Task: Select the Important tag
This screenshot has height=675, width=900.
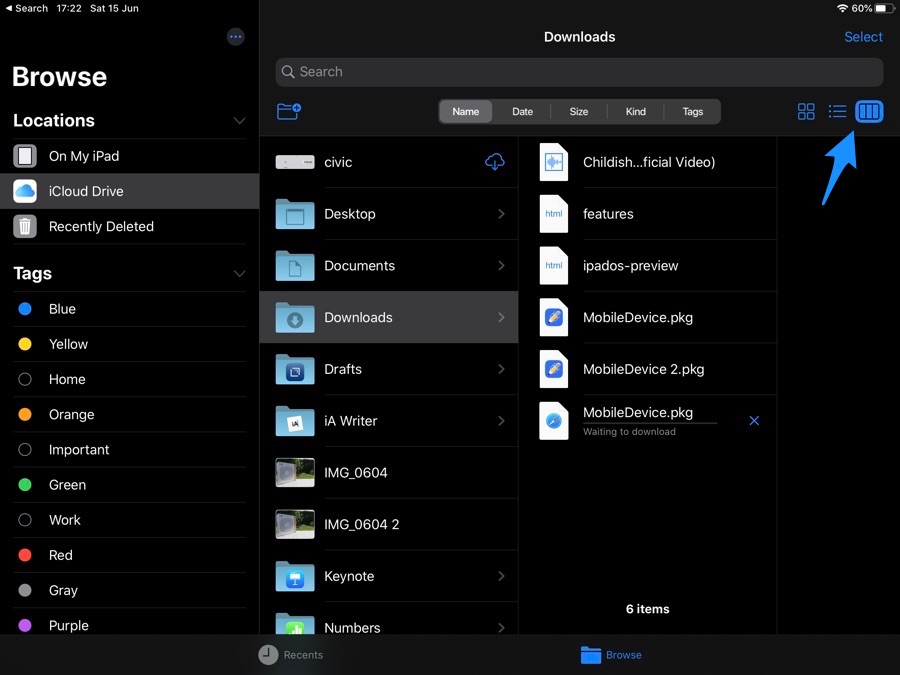Action: pyautogui.click(x=130, y=449)
